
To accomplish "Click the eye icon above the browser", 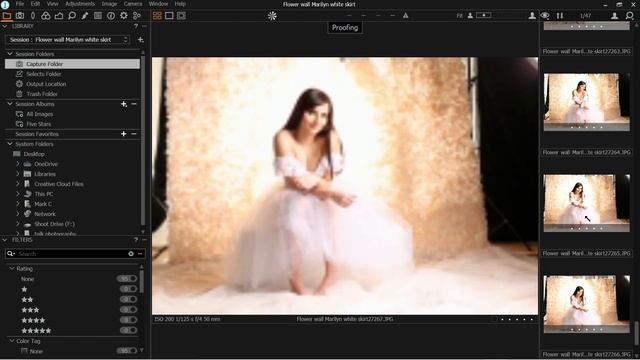I will tap(545, 16).
